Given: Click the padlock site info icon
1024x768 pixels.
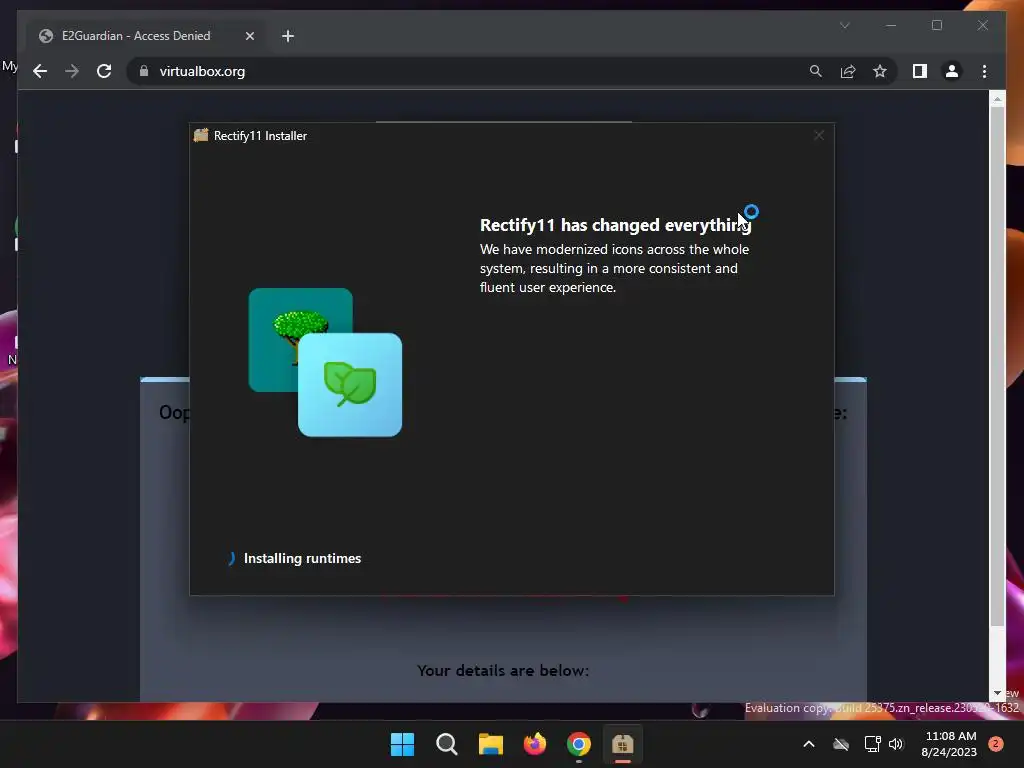Looking at the screenshot, I should tap(144, 71).
